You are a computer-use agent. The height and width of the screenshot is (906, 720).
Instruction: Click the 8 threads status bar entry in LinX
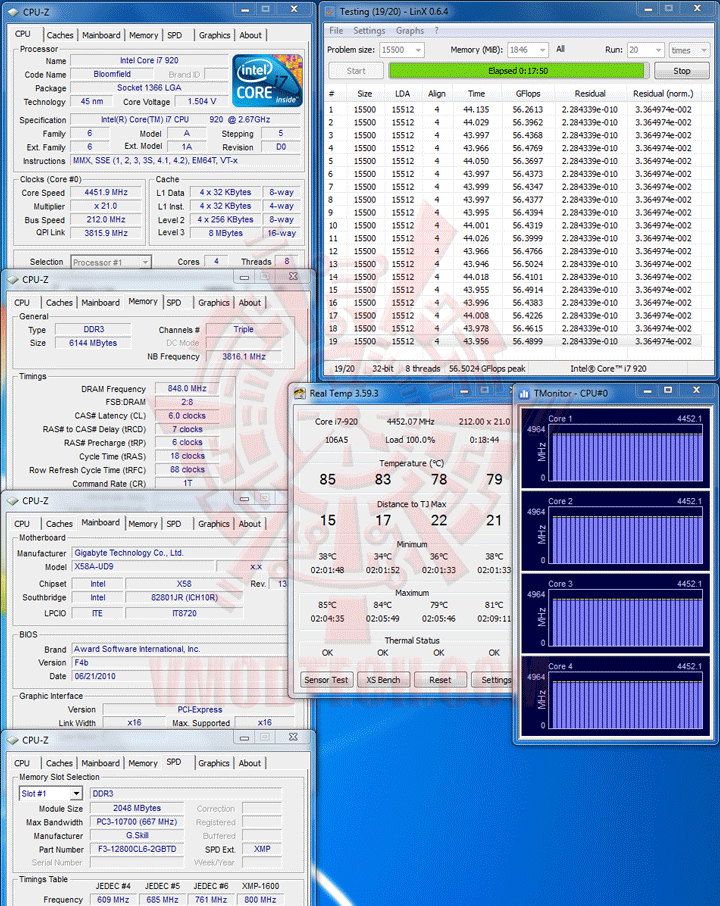click(422, 369)
